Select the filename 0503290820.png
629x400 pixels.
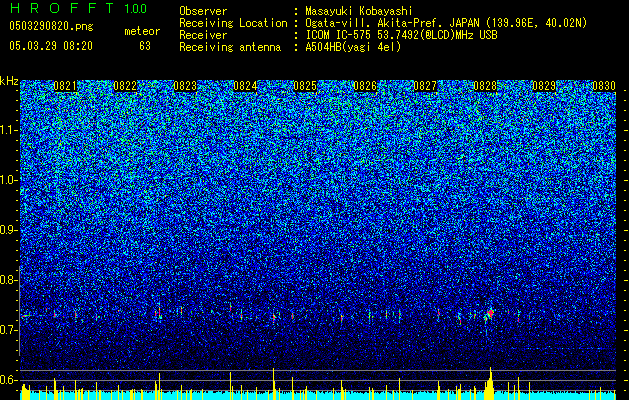click(51, 27)
